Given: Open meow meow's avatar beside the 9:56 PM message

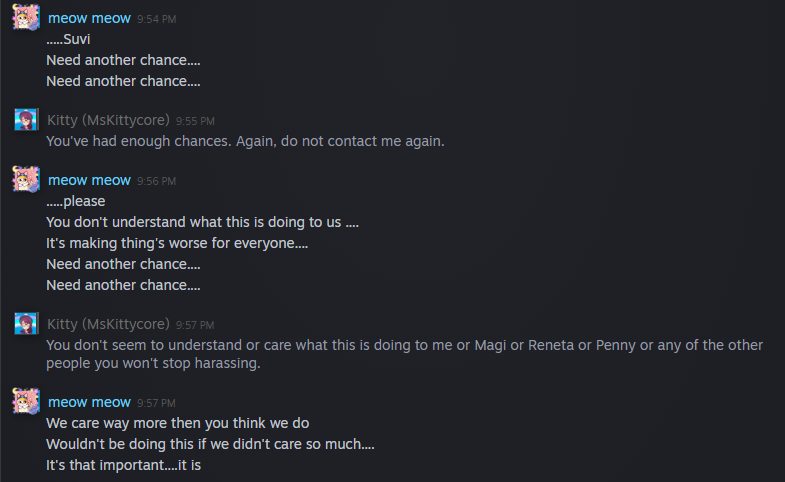Looking at the screenshot, I should point(26,180).
